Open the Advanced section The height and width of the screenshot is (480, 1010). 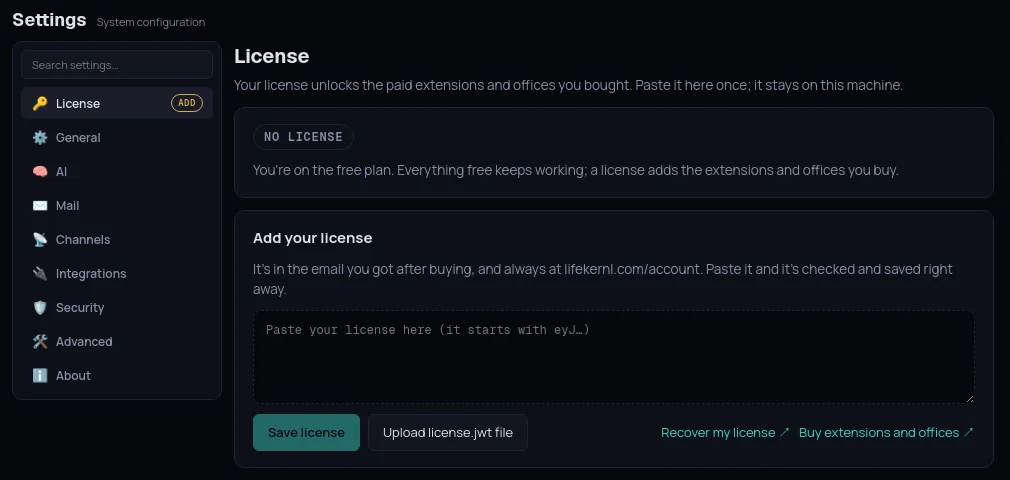117,341
